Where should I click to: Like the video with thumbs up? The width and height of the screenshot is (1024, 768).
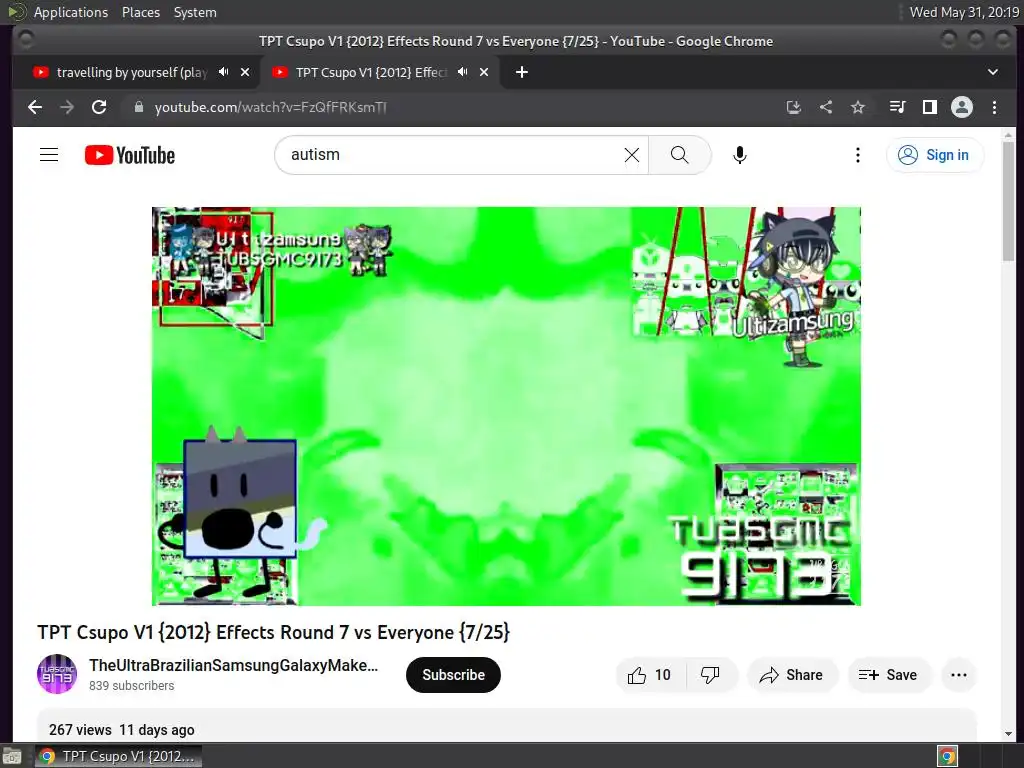(x=650, y=675)
